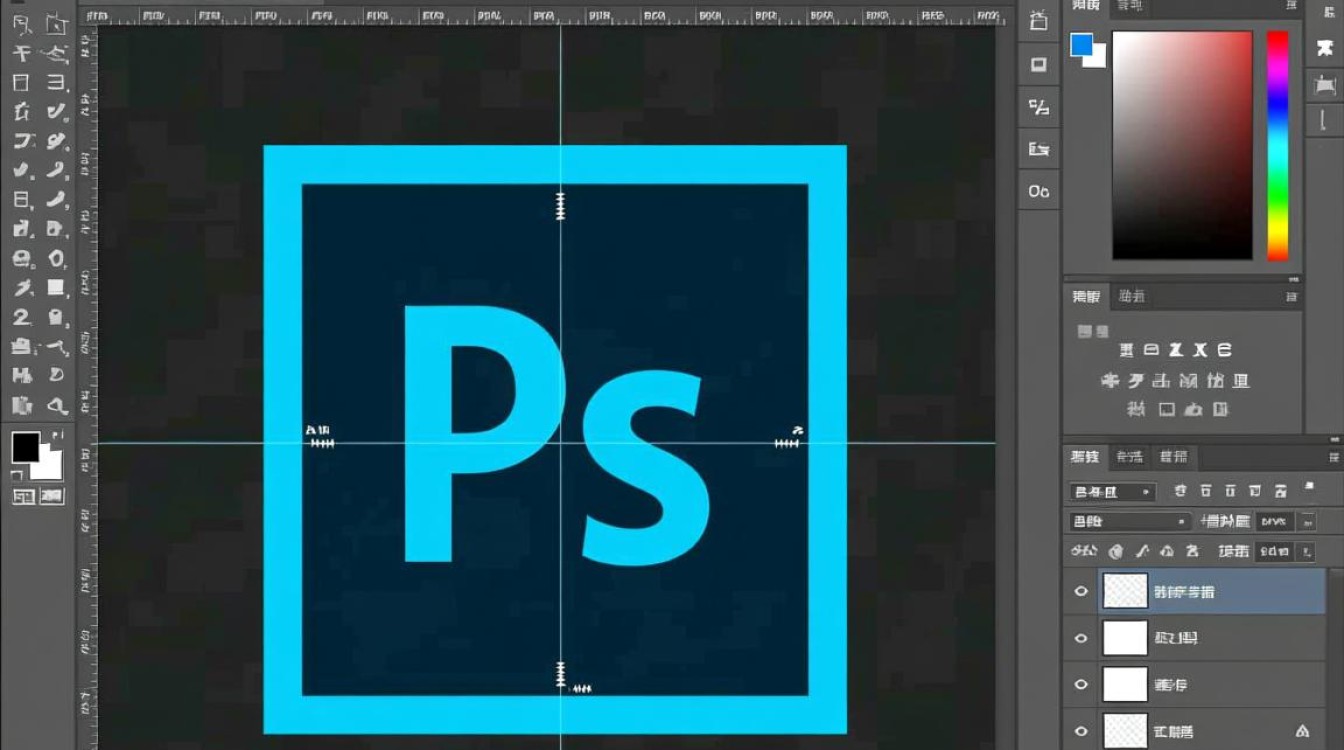The image size is (1344, 750).
Task: Open the layer filter type dropdown
Action: (1112, 492)
